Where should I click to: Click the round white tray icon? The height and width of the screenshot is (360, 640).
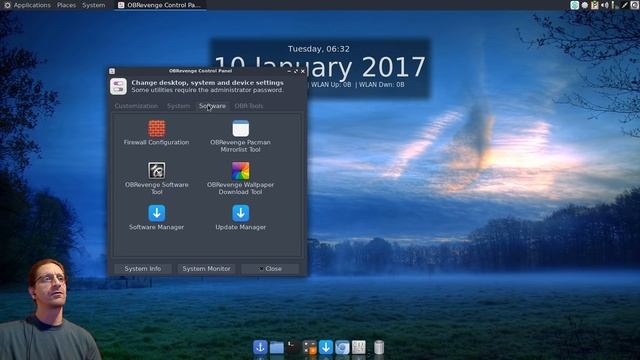pyautogui.click(x=584, y=5)
